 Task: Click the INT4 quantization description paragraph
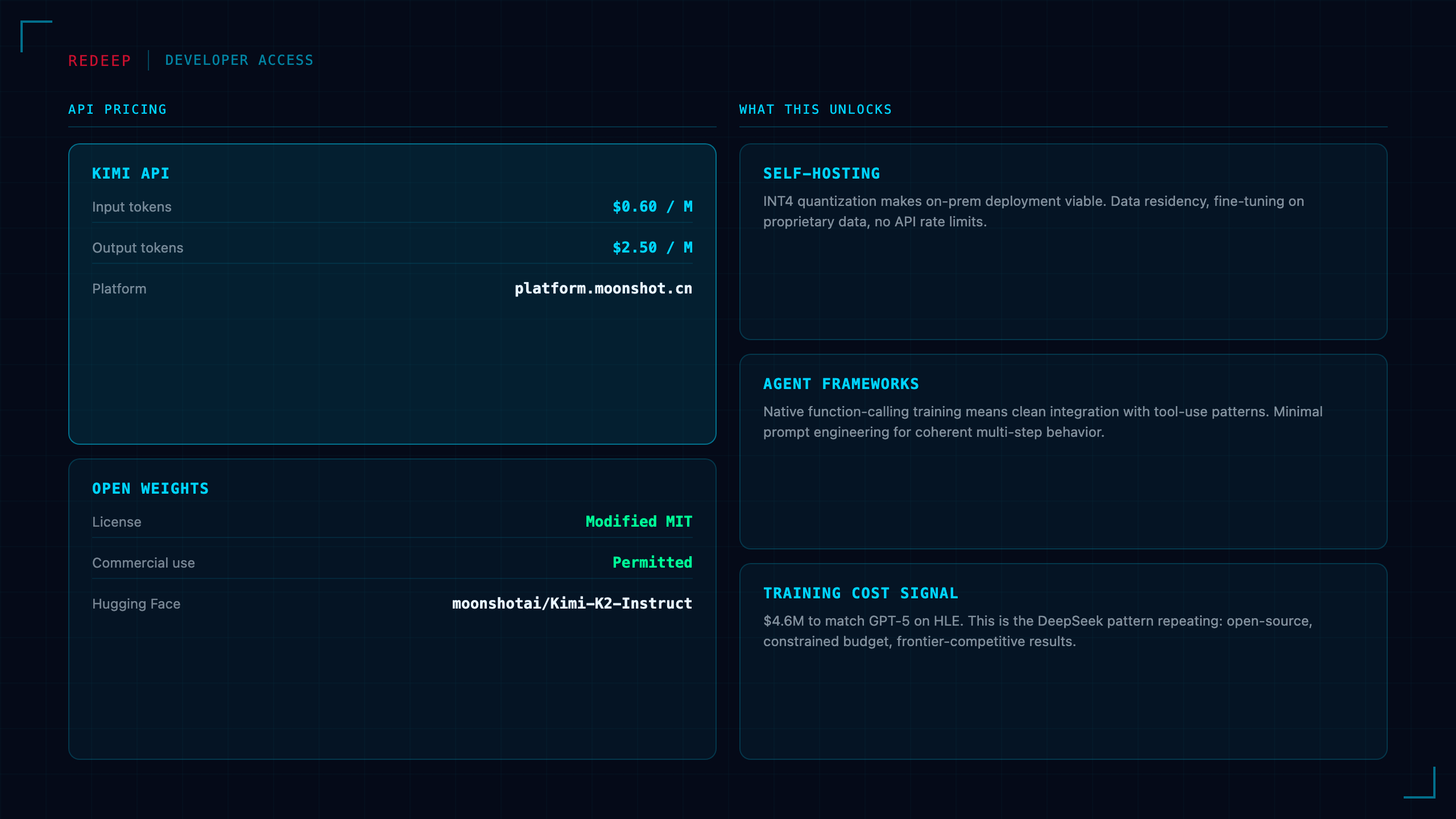1033,212
